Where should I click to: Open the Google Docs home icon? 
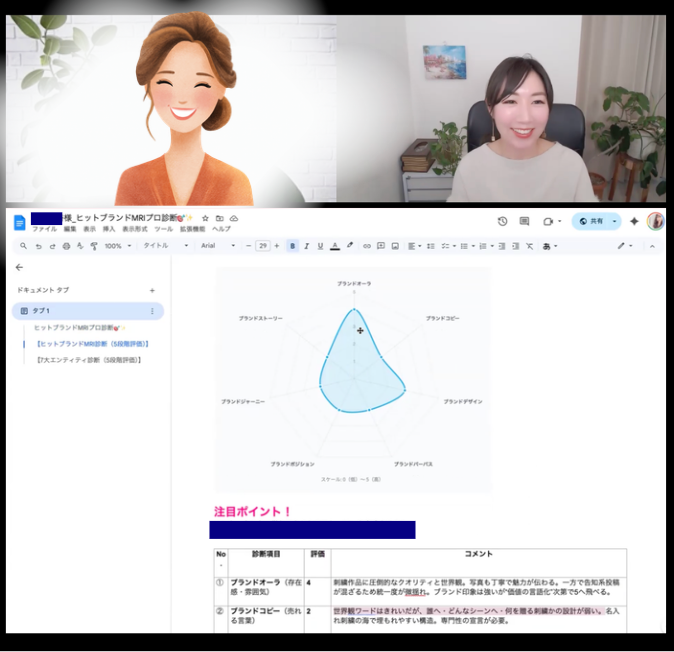[19, 222]
